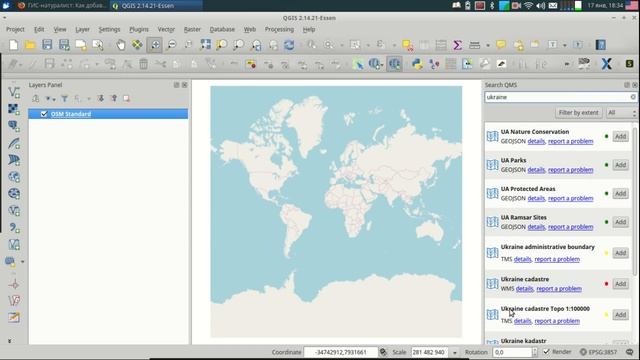
Task: Click the EPSG:3857 CRS status button
Action: point(598,352)
